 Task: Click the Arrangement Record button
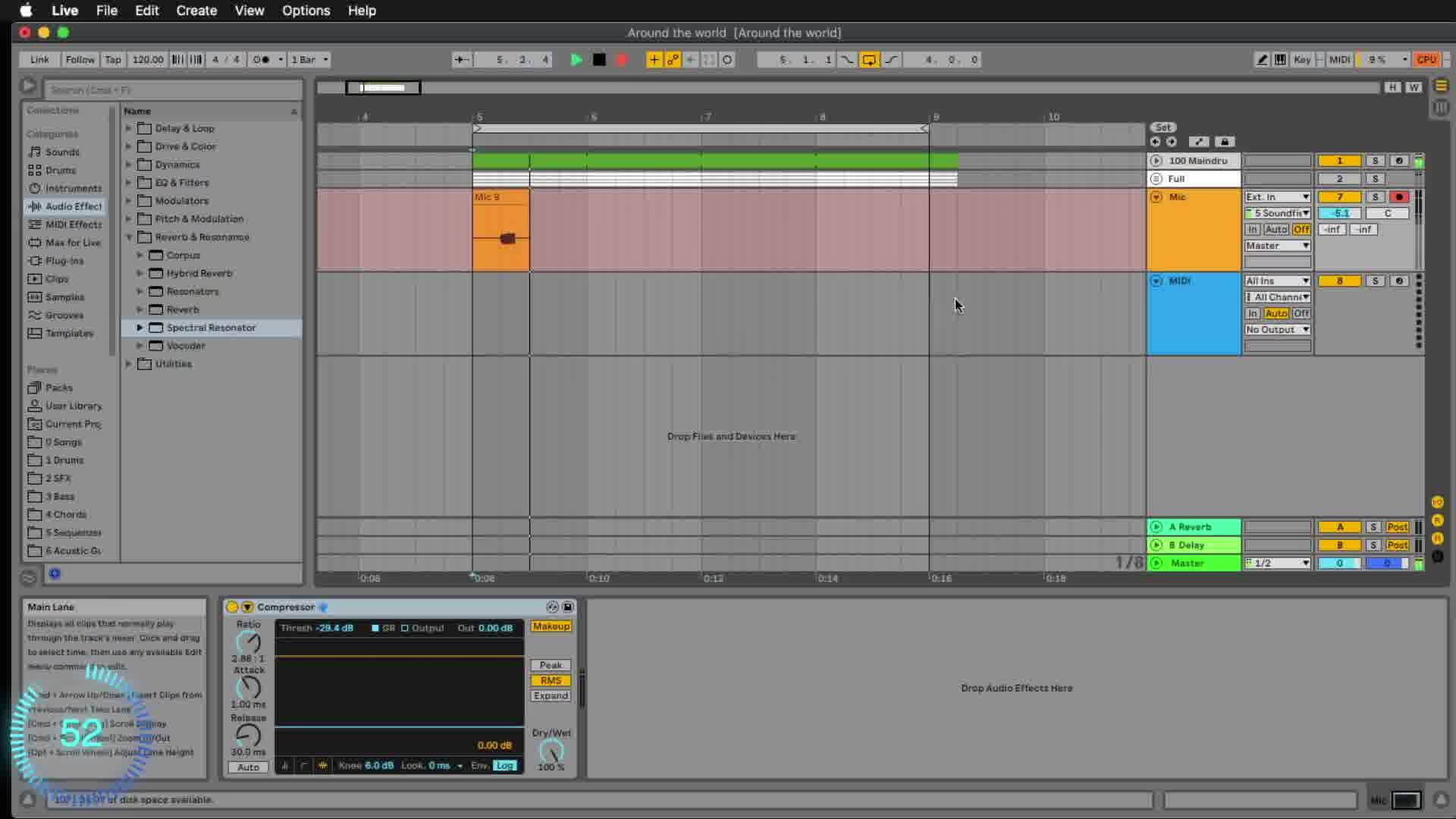click(622, 60)
